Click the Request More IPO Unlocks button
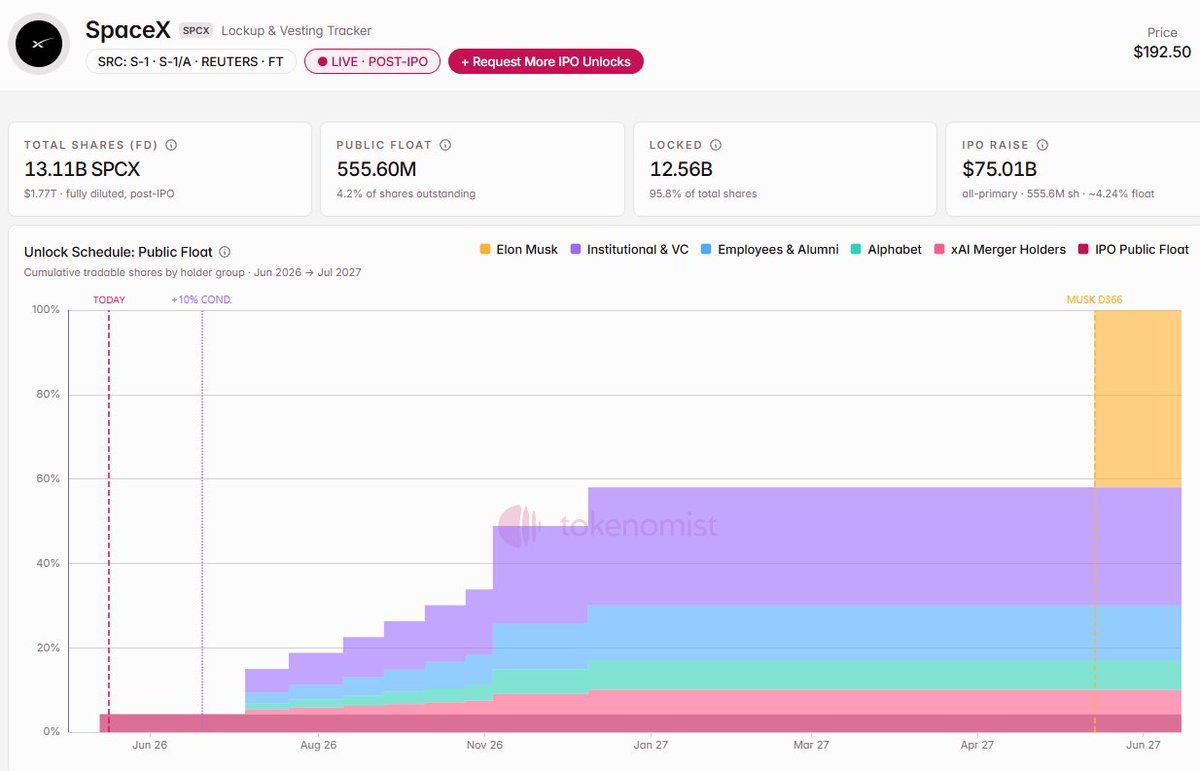 point(546,61)
